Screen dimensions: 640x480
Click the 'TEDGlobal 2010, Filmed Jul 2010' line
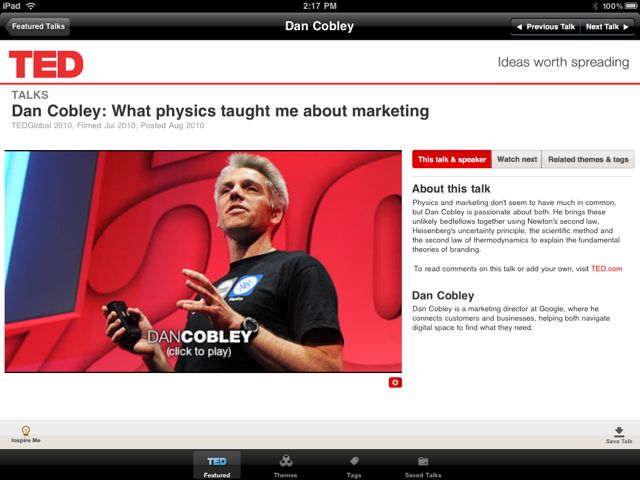(x=108, y=126)
